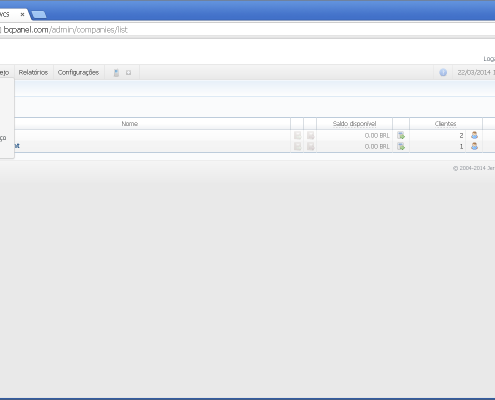This screenshot has width=495, height=400.
Task: Open clients user icon in first row
Action: [x=474, y=135]
